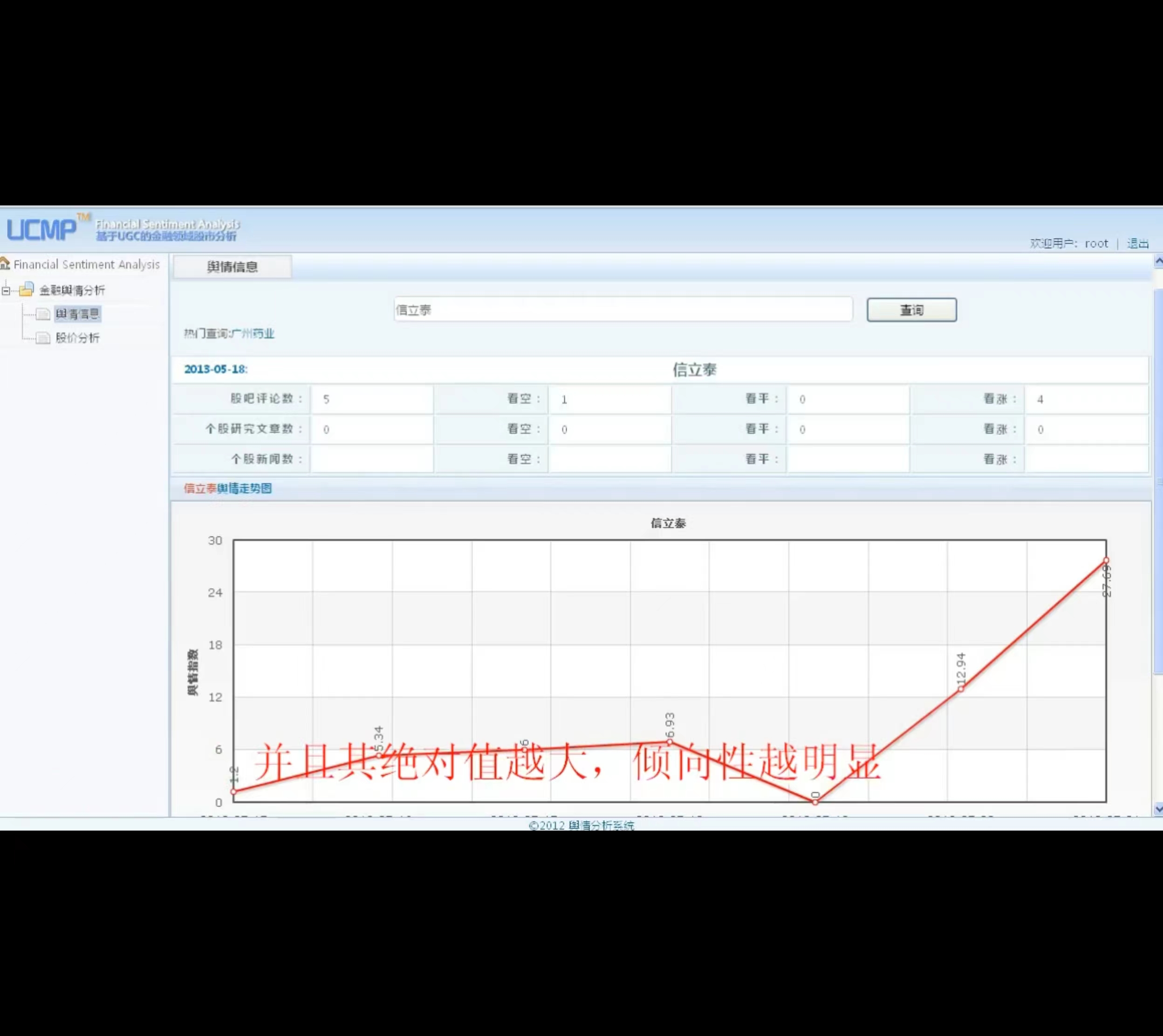The image size is (1163, 1036).
Task: Click the 信立泰 chart title
Action: tap(668, 523)
